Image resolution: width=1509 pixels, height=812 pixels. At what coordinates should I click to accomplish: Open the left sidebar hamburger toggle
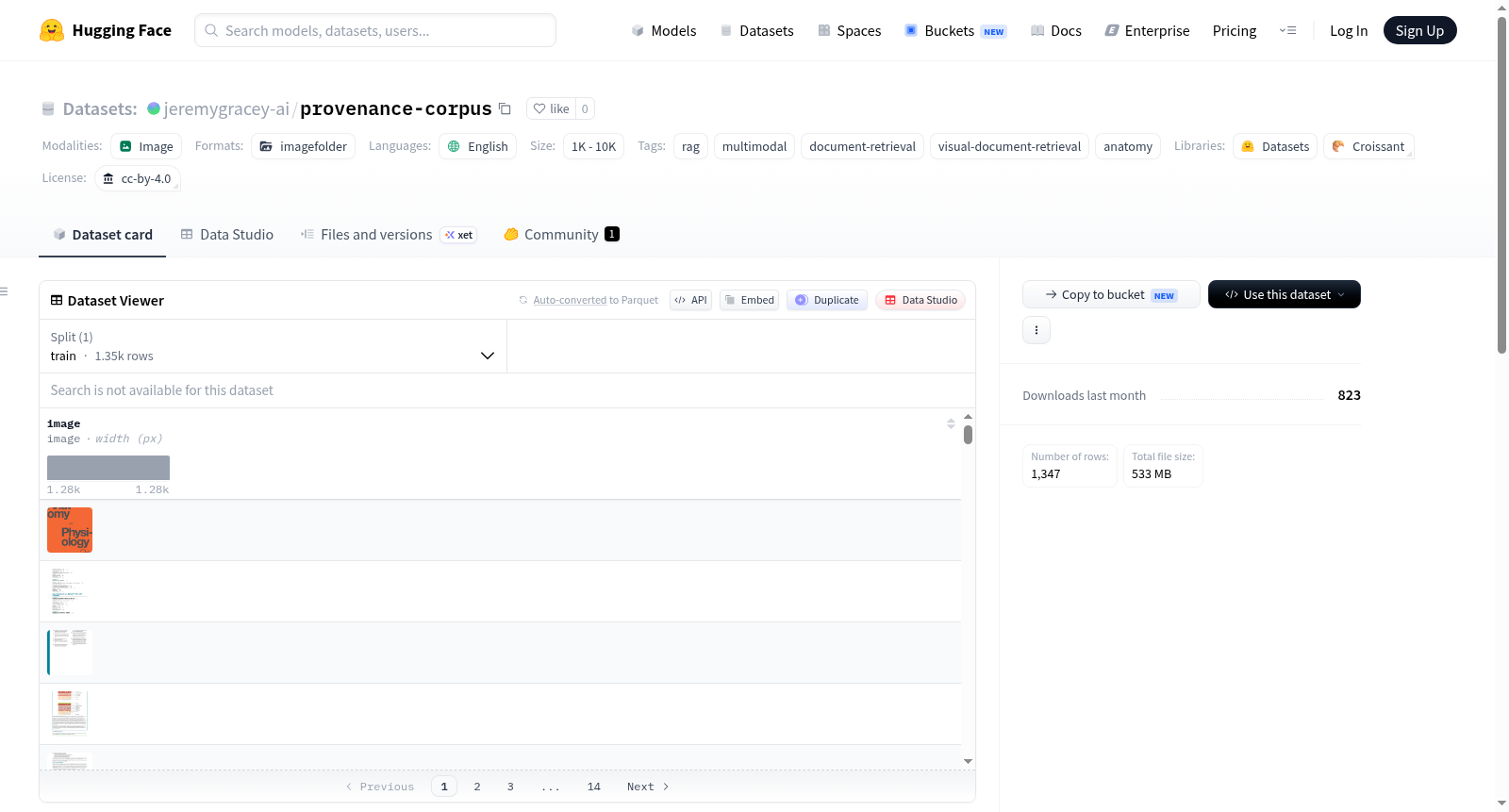4,291
